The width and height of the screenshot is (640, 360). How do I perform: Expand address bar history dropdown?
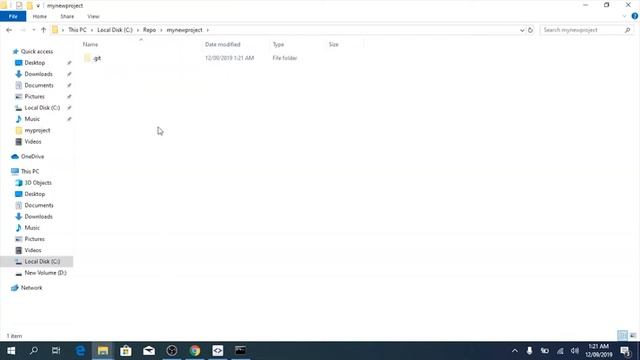pyautogui.click(x=522, y=30)
